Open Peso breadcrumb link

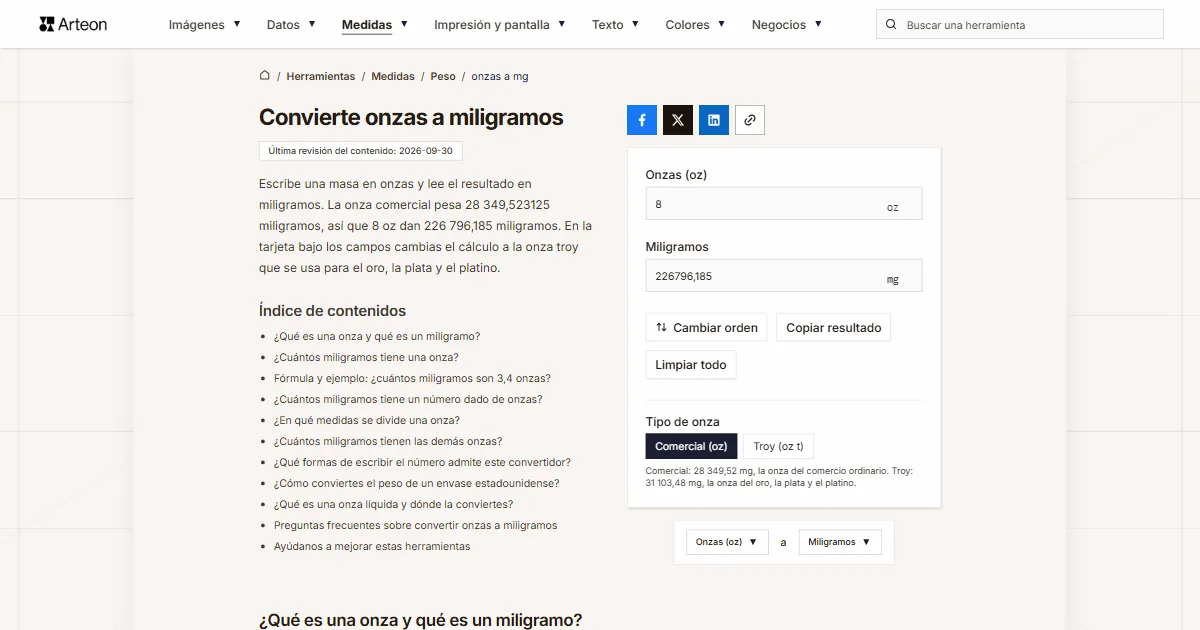click(443, 76)
